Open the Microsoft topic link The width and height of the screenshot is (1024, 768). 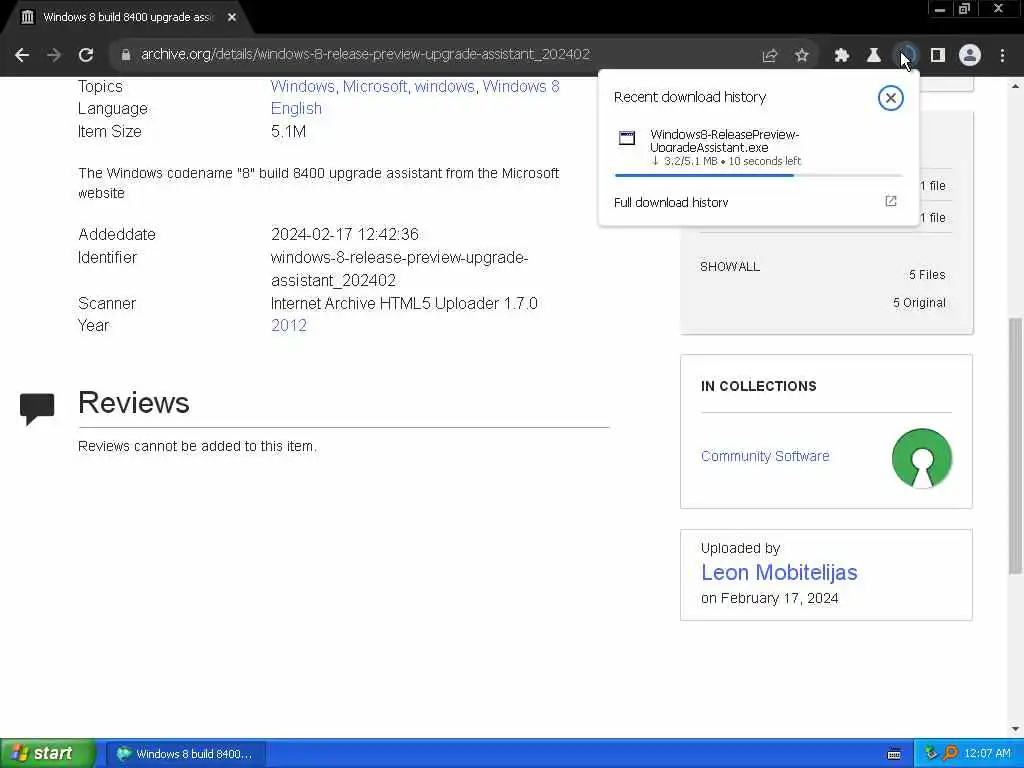374,86
